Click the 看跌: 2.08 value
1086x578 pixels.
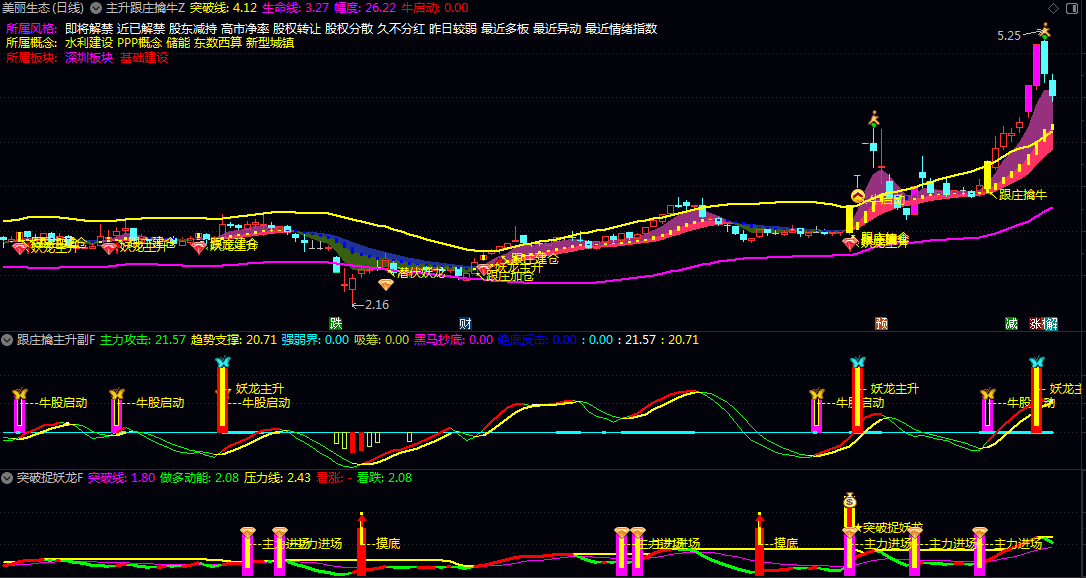coord(384,478)
